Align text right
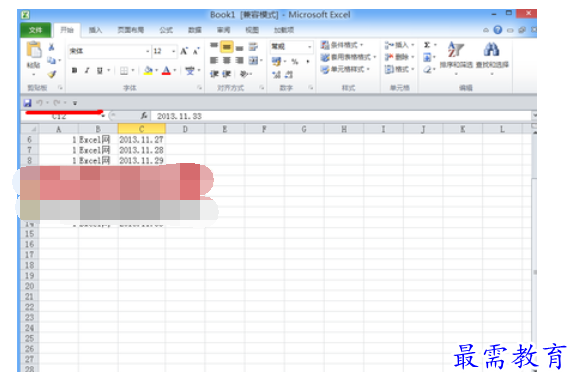This screenshot has width=575, height=388. tap(239, 61)
